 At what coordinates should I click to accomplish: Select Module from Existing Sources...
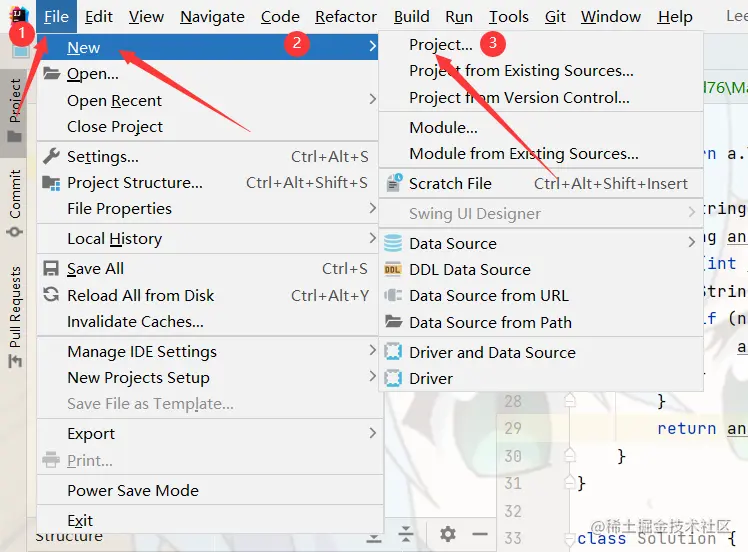[x=524, y=153]
